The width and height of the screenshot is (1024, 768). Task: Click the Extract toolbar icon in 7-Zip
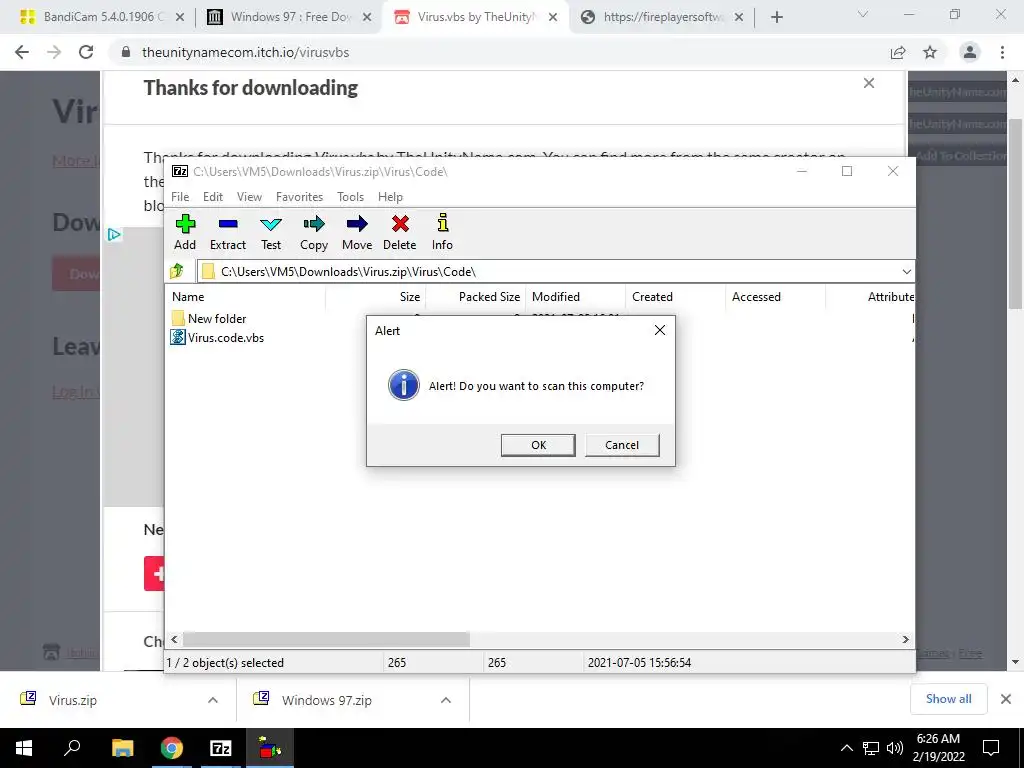227,232
